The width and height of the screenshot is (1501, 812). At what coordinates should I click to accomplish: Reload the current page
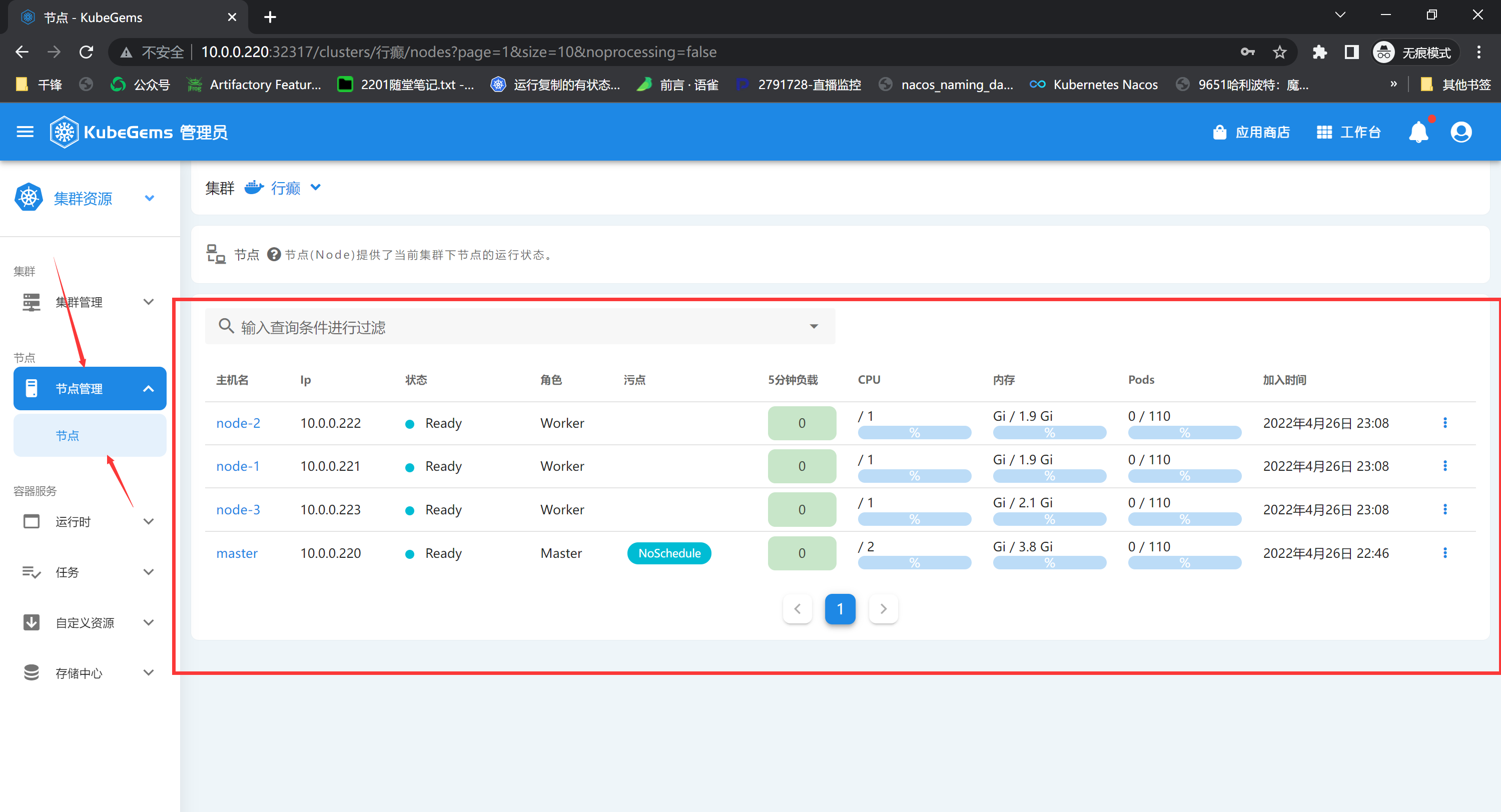coord(86,53)
